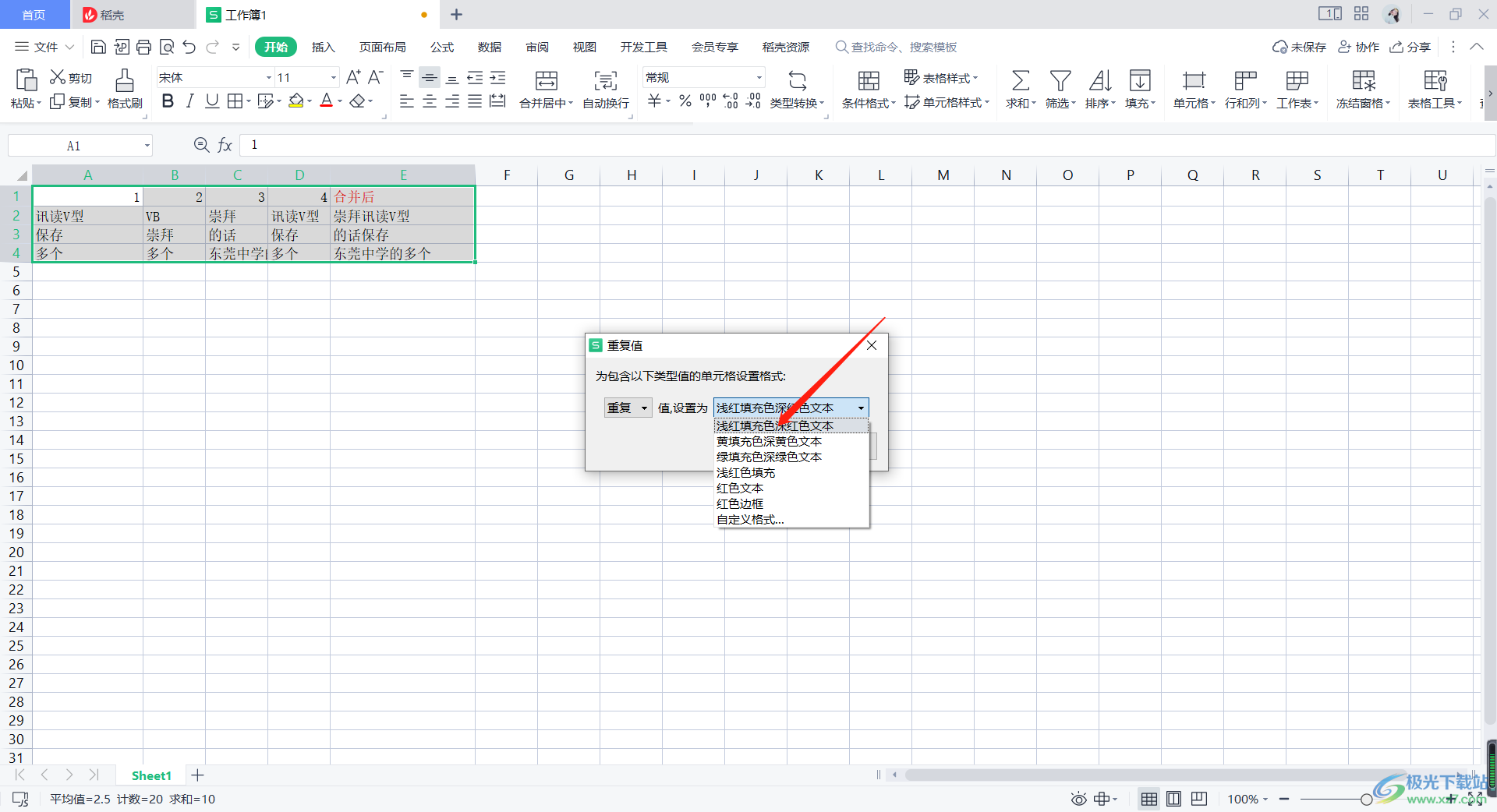This screenshot has height=812, width=1497.
Task: Click the Print Preview icon
Action: (x=166, y=47)
